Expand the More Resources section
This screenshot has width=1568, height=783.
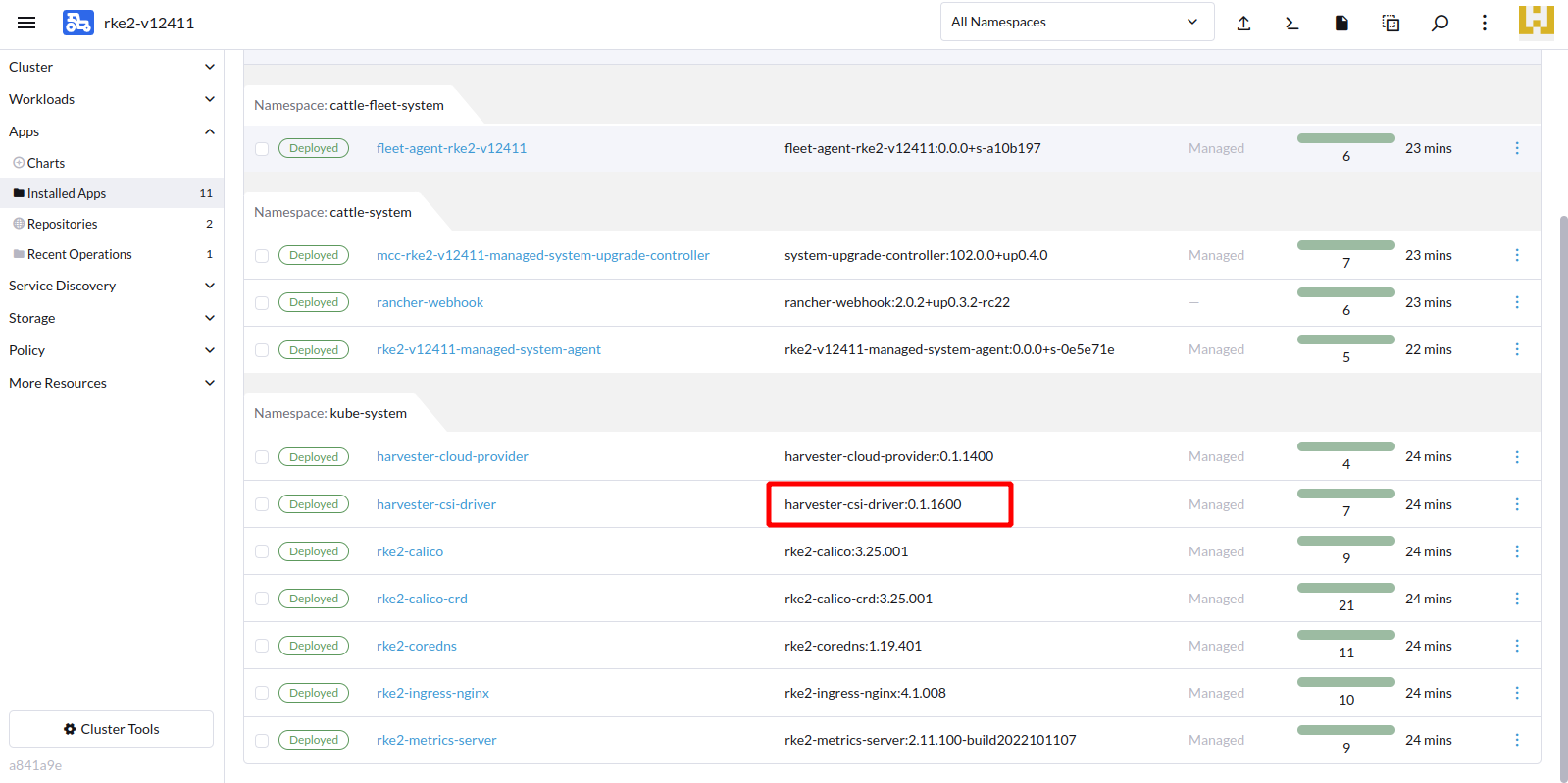pos(112,383)
